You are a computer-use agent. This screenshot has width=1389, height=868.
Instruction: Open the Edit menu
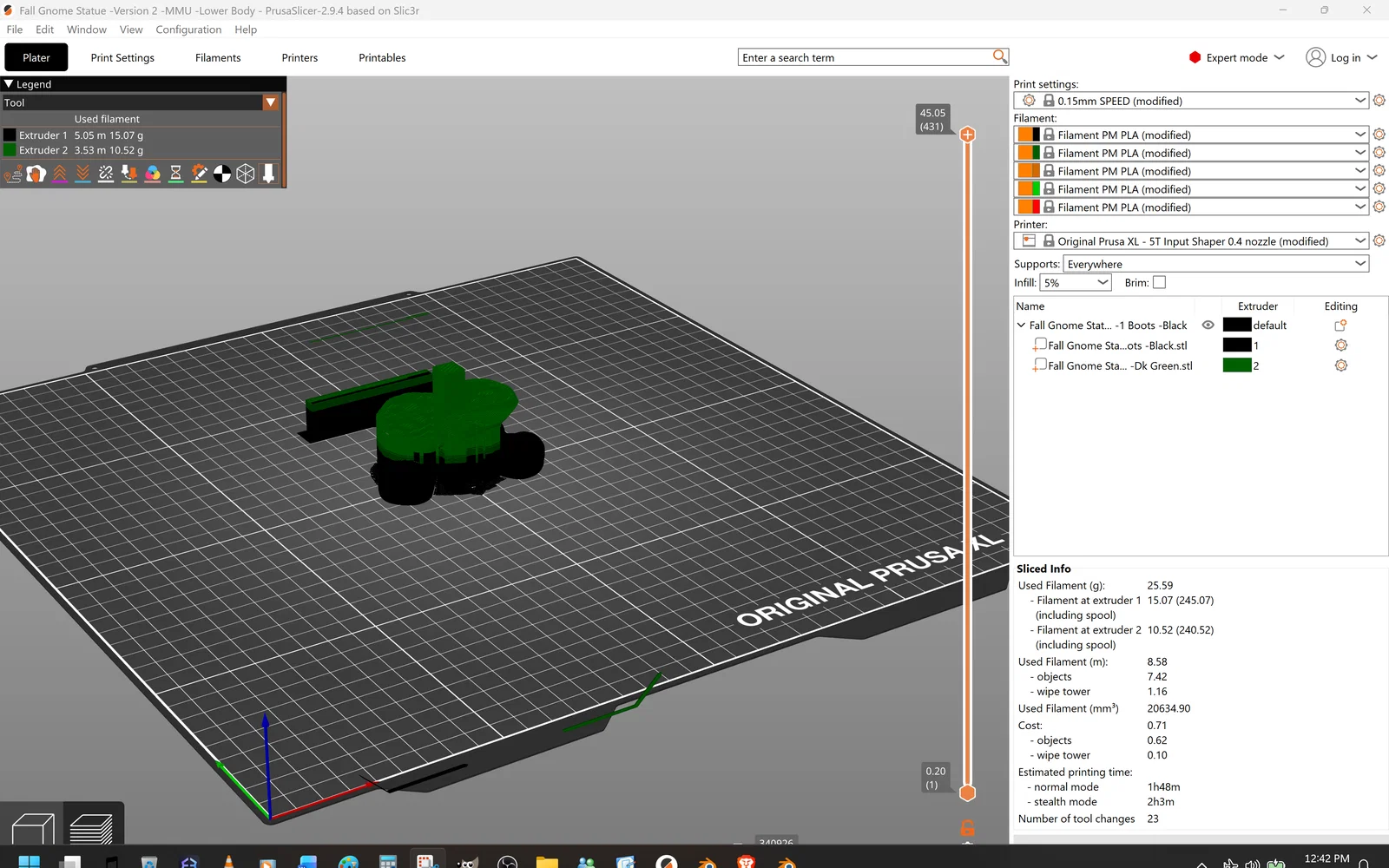[44, 30]
